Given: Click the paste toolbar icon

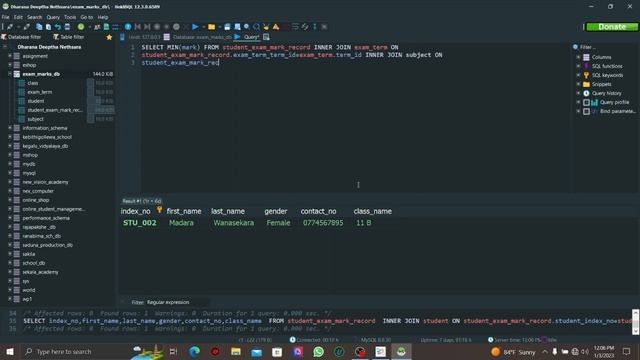Looking at the screenshot, I should (x=48, y=27).
